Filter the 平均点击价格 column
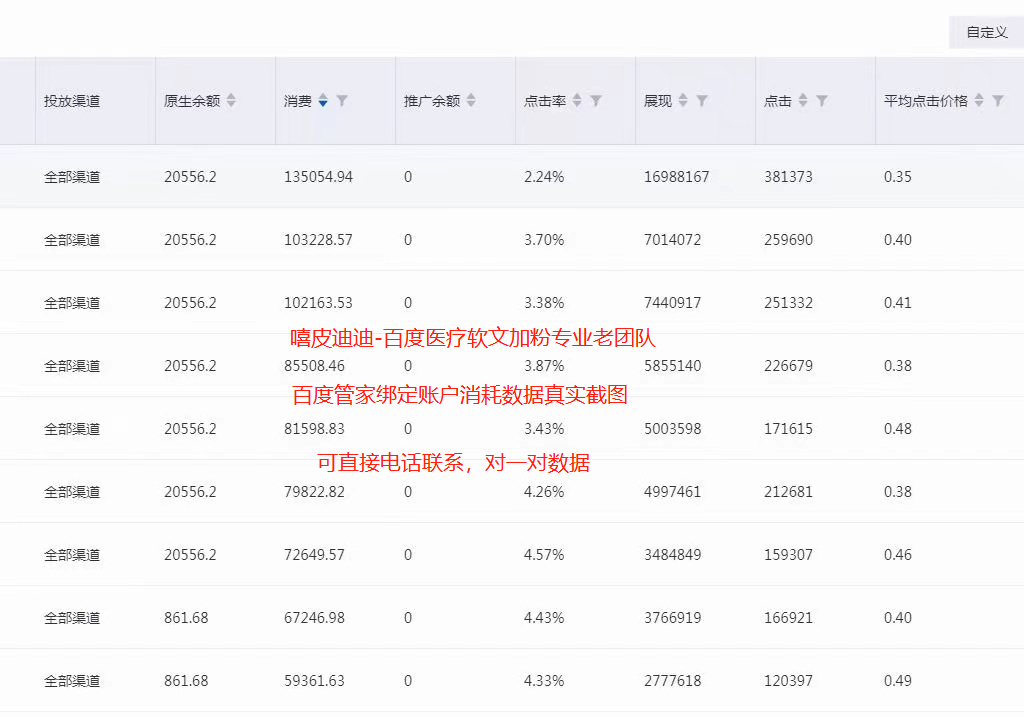This screenshot has width=1024, height=717. [x=998, y=101]
